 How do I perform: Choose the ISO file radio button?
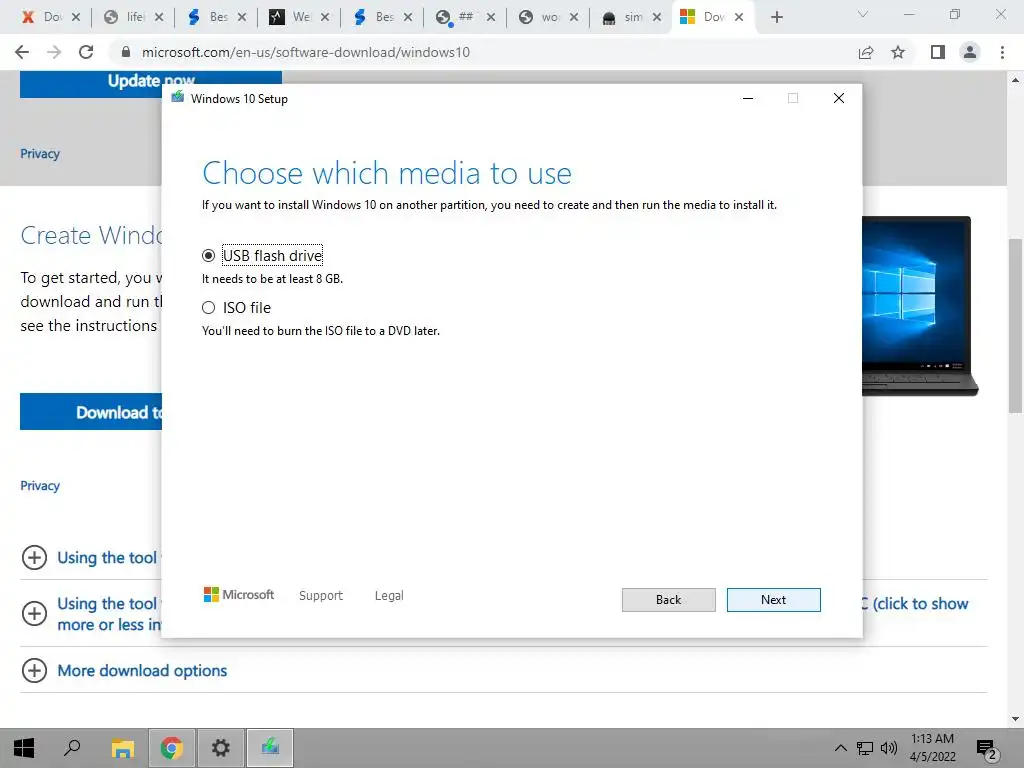point(208,308)
